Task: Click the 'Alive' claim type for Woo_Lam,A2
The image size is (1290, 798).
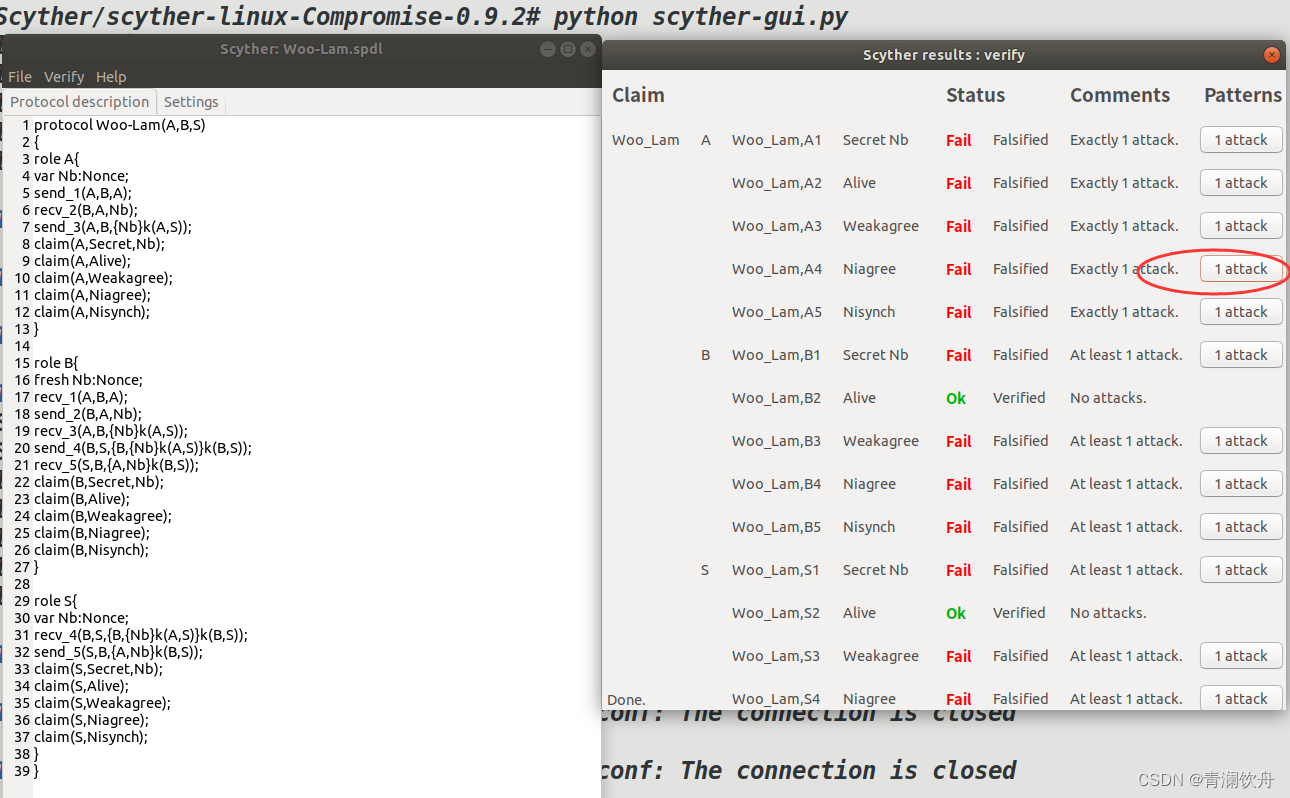Action: 859,183
